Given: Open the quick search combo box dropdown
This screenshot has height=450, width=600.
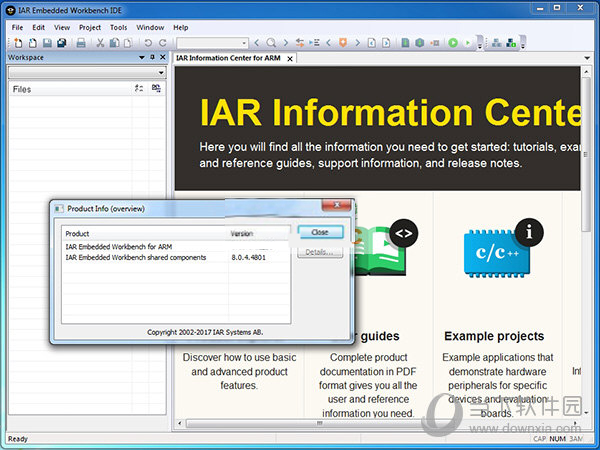Looking at the screenshot, I should tap(244, 43).
